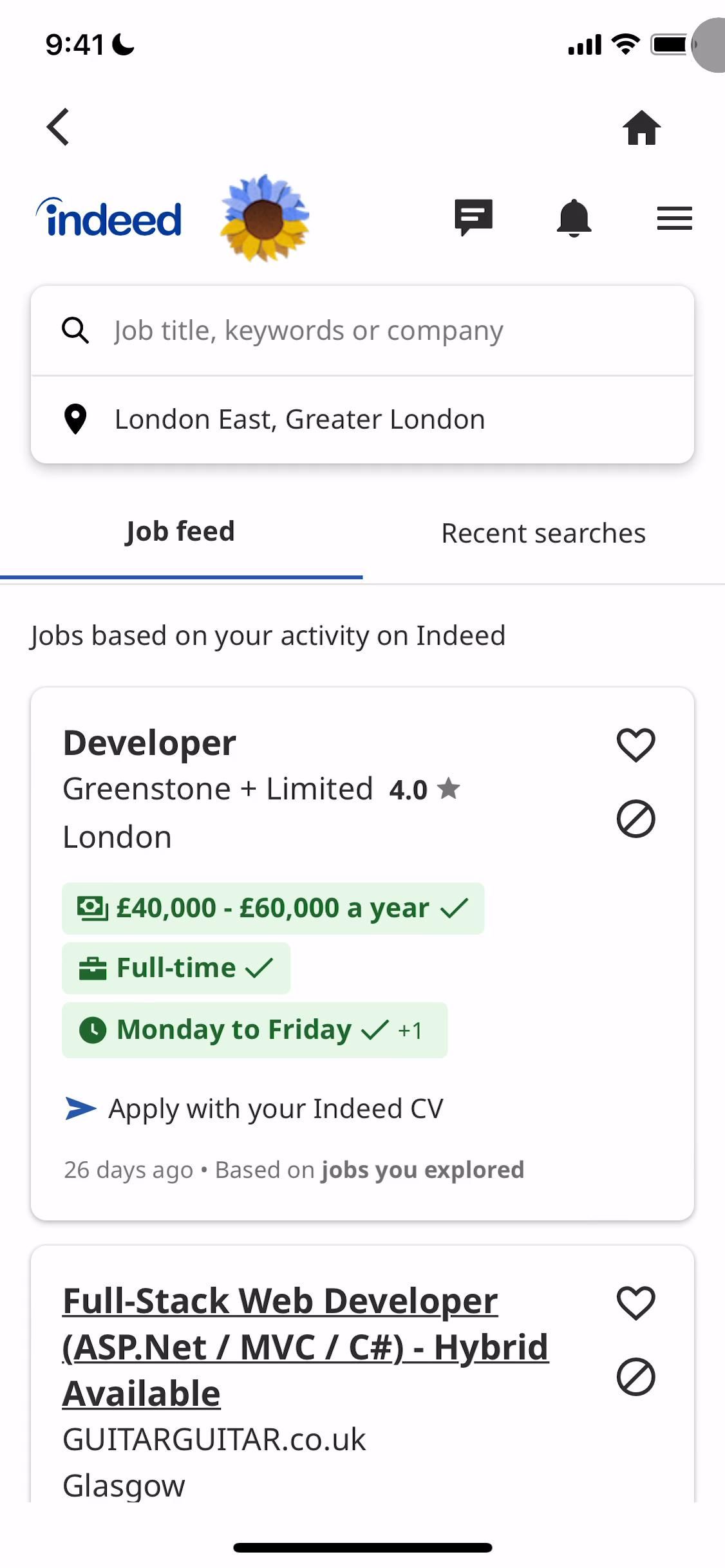This screenshot has width=725, height=1568.
Task: Expand the +1 extra schedule tag
Action: [410, 1031]
